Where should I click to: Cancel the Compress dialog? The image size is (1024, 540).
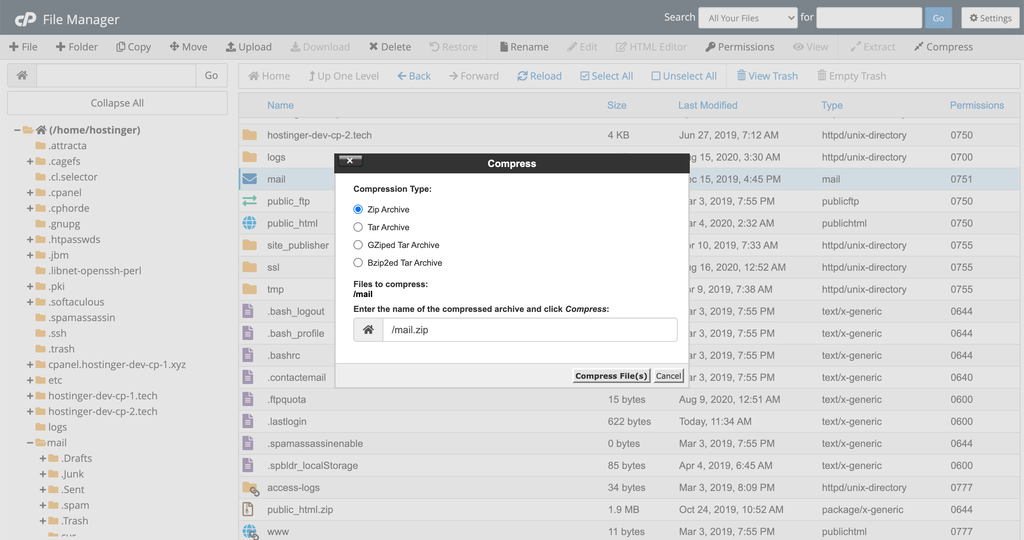[x=668, y=375]
